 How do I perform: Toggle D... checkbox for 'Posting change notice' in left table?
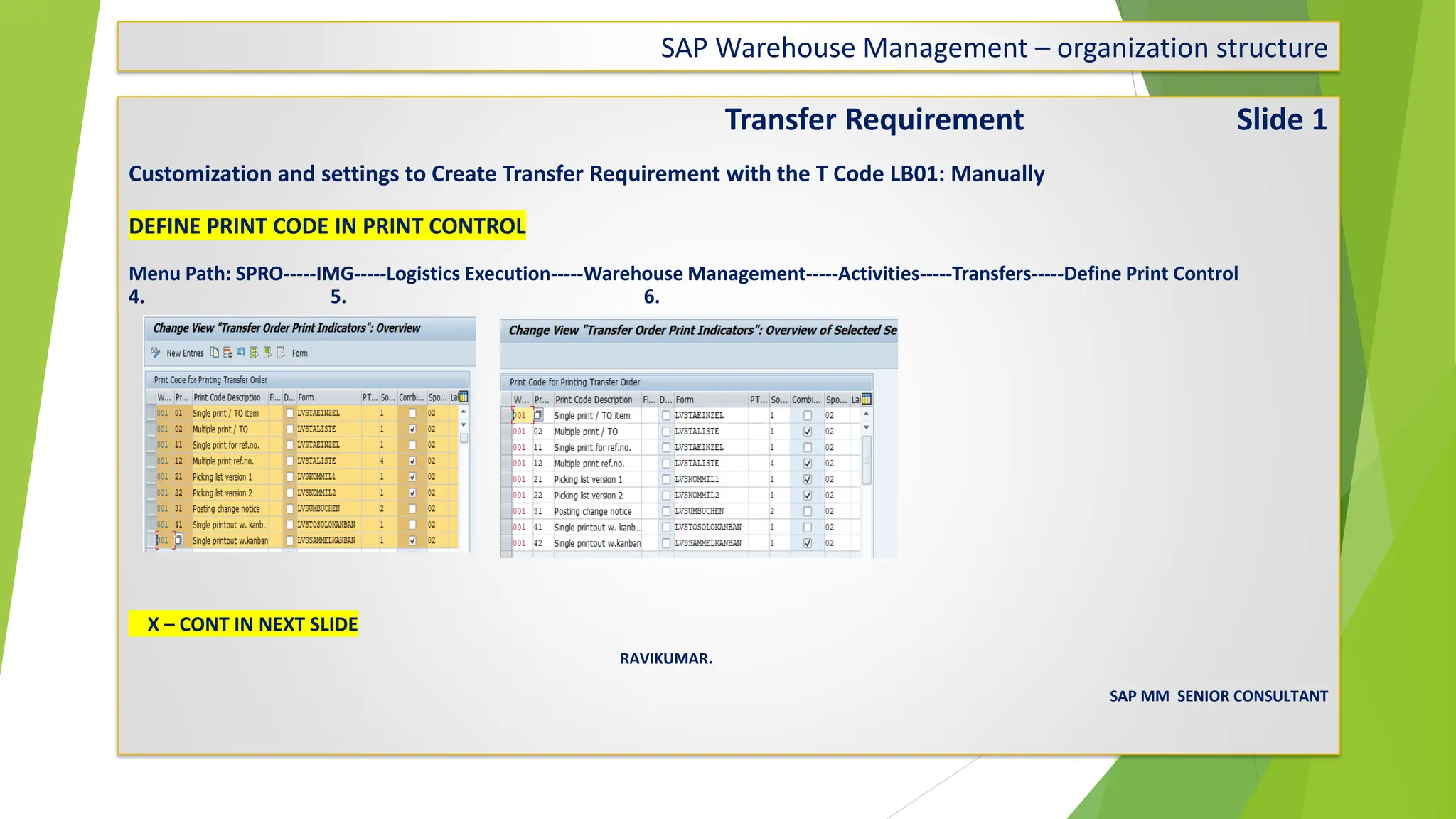(x=290, y=509)
